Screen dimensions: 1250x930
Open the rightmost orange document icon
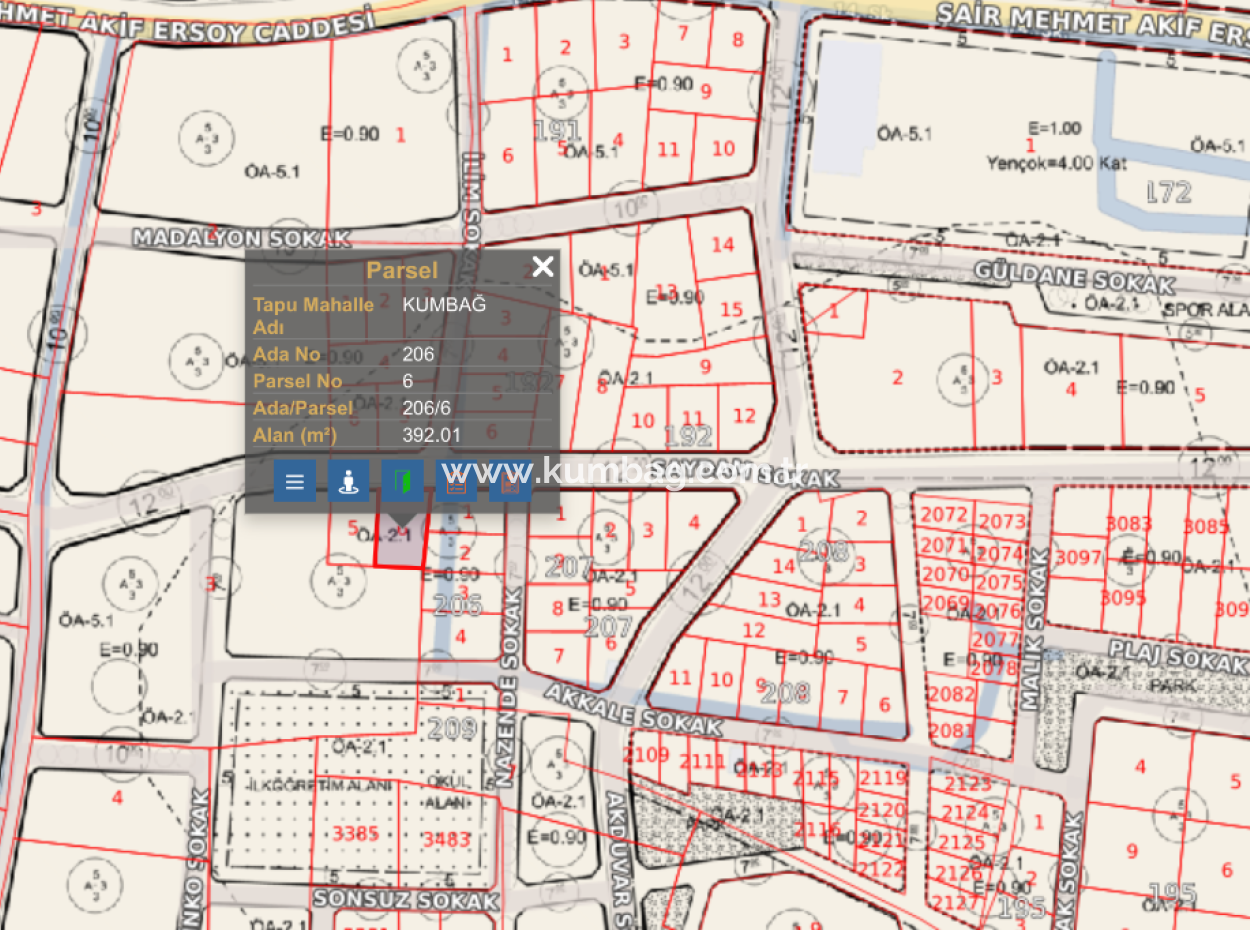pos(510,481)
